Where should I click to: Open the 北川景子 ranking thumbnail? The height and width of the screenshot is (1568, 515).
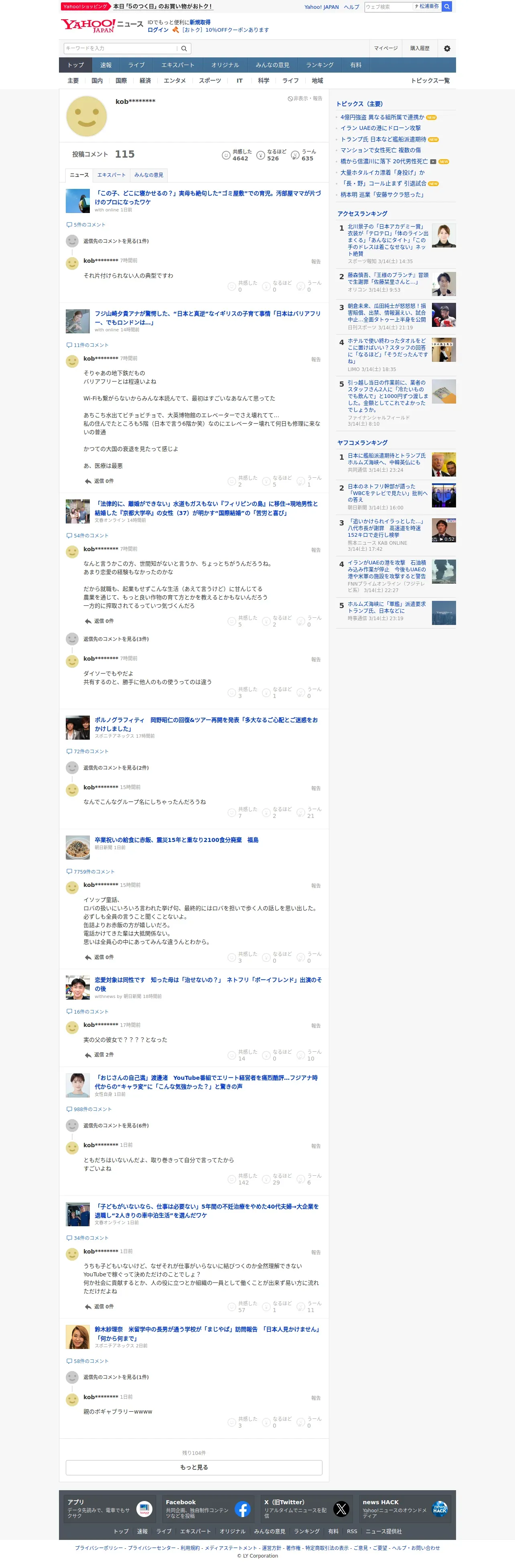(x=443, y=235)
